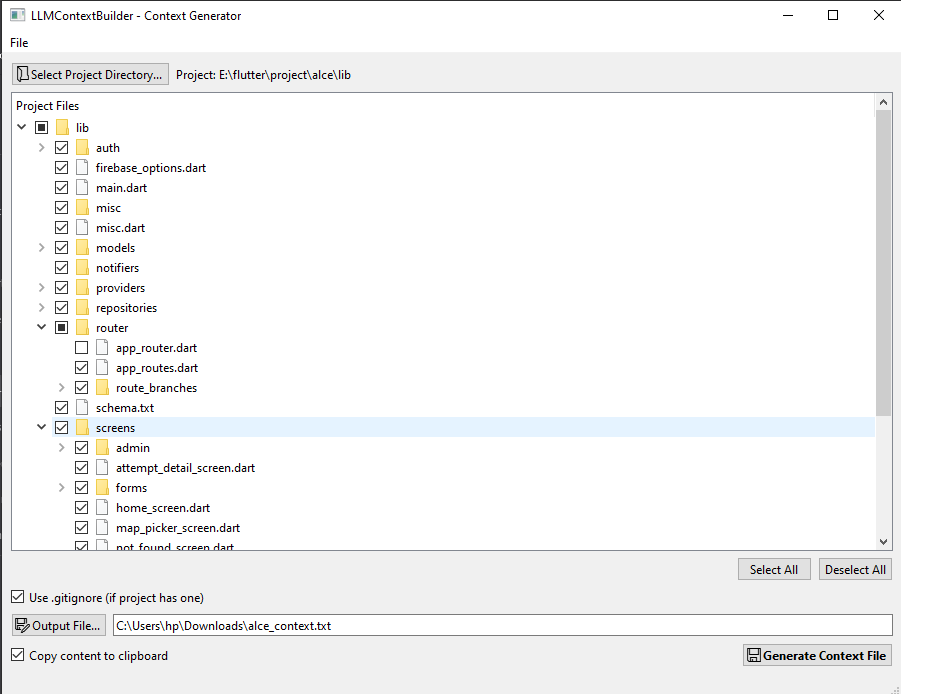Click the home_screen.dart file icon

click(102, 507)
